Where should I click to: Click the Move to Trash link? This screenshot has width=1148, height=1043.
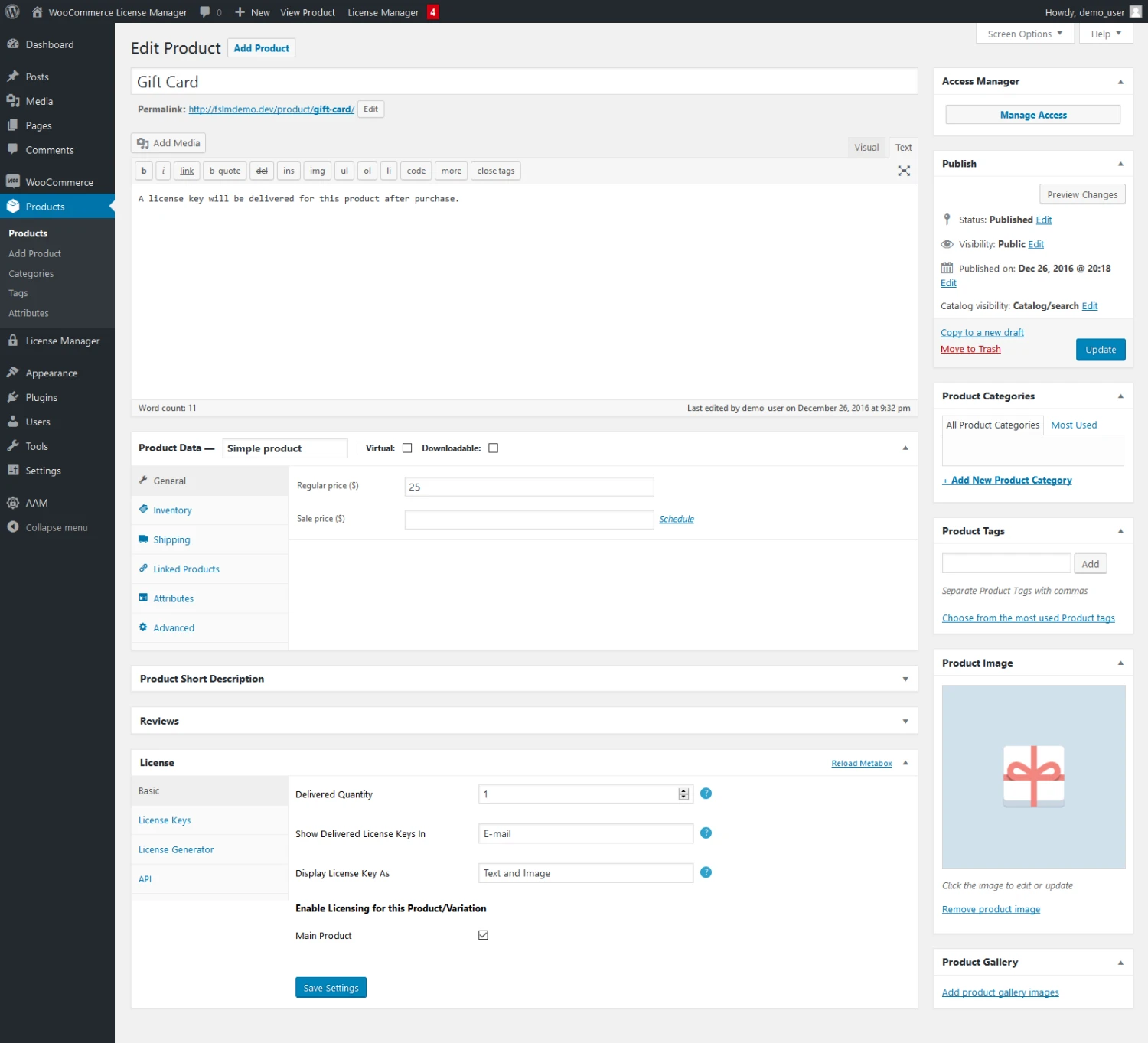click(970, 349)
